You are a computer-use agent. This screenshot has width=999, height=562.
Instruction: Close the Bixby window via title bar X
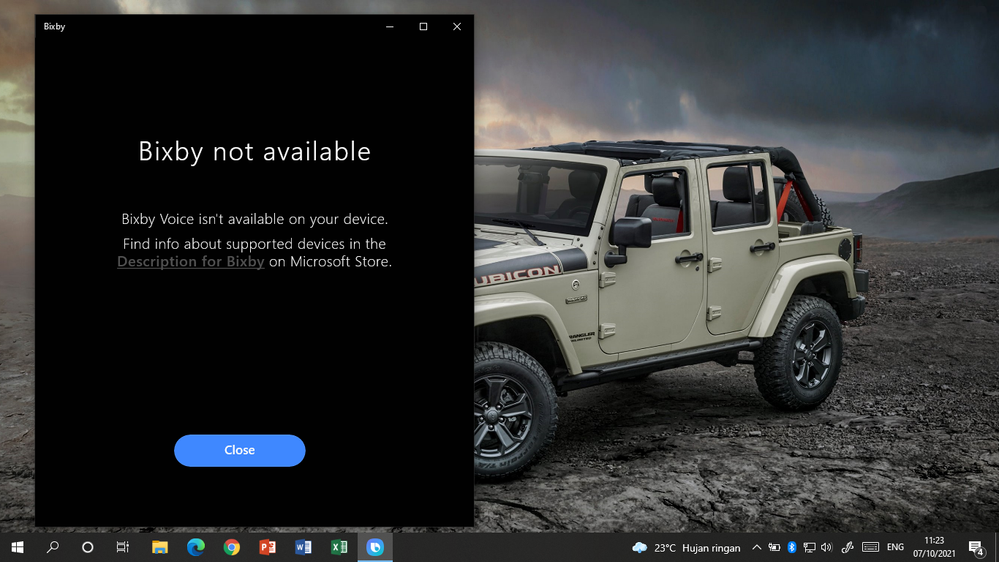457,27
